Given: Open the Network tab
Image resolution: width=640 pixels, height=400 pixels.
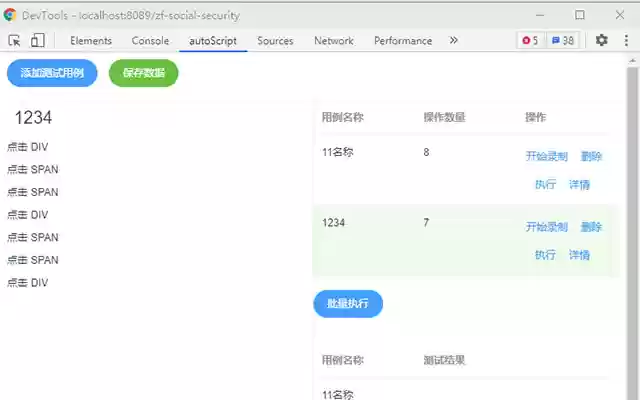Looking at the screenshot, I should (x=334, y=40).
